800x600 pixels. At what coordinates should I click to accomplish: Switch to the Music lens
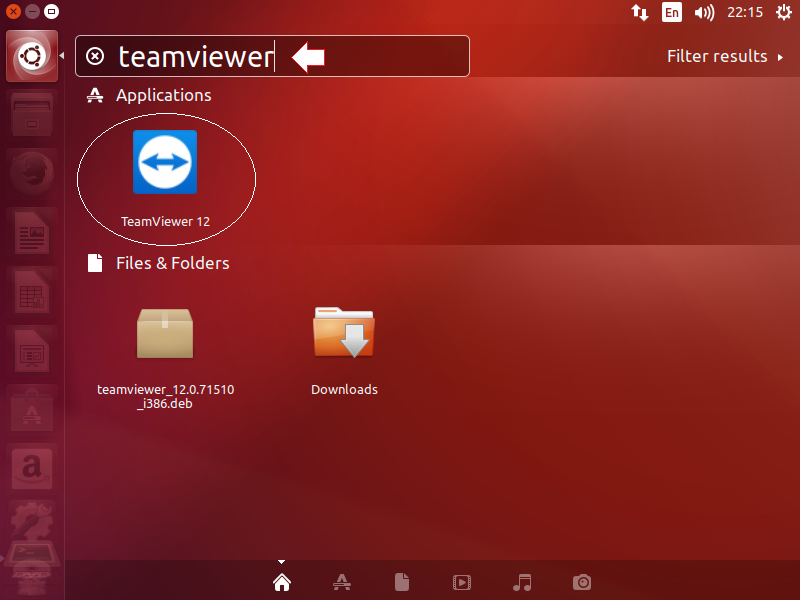(522, 582)
